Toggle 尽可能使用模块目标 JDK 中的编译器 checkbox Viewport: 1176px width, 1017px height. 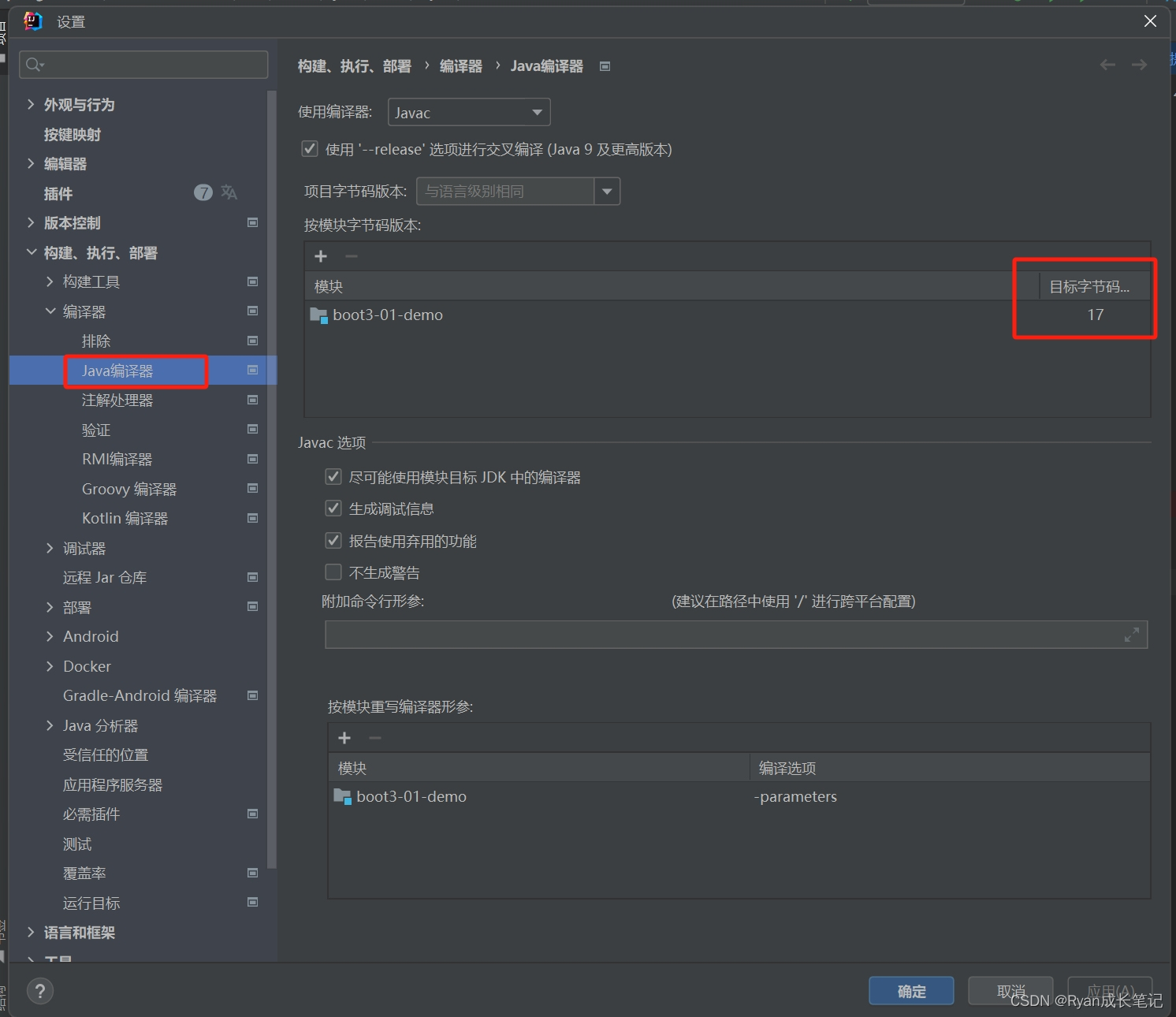click(333, 477)
